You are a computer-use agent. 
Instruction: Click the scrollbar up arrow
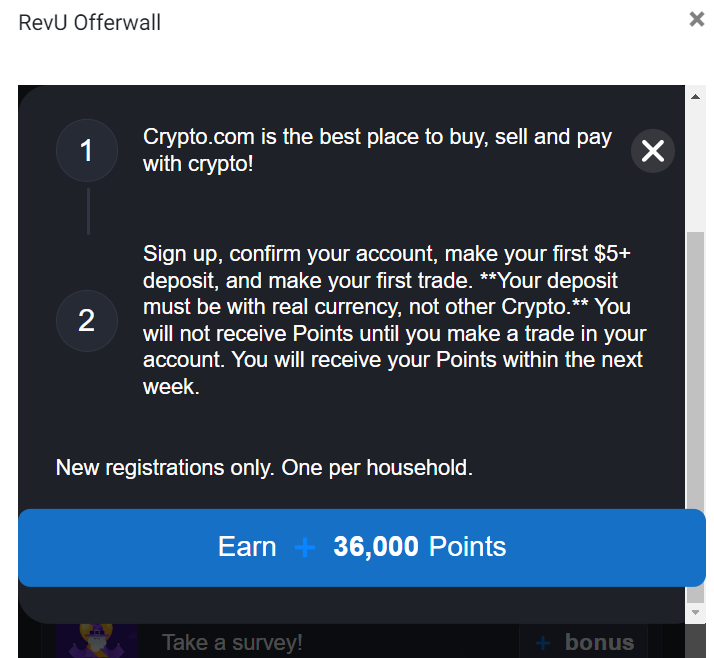point(695,97)
